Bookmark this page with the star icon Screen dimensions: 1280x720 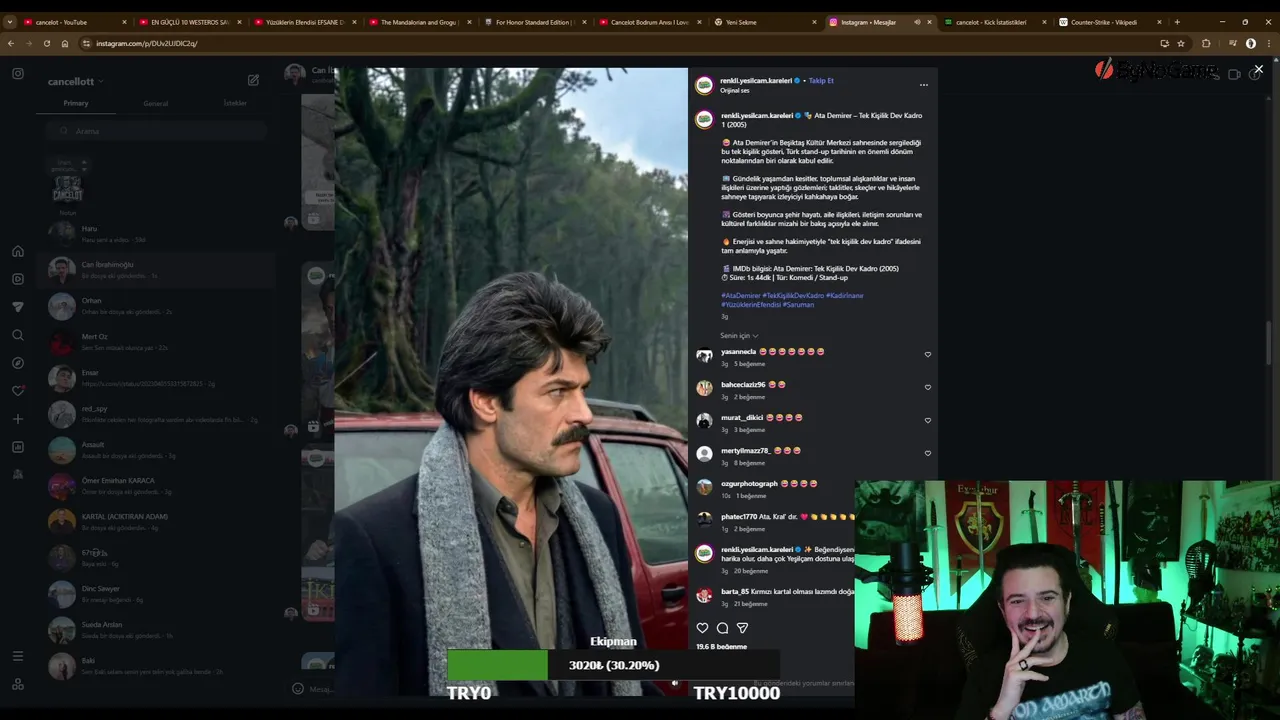[1181, 43]
